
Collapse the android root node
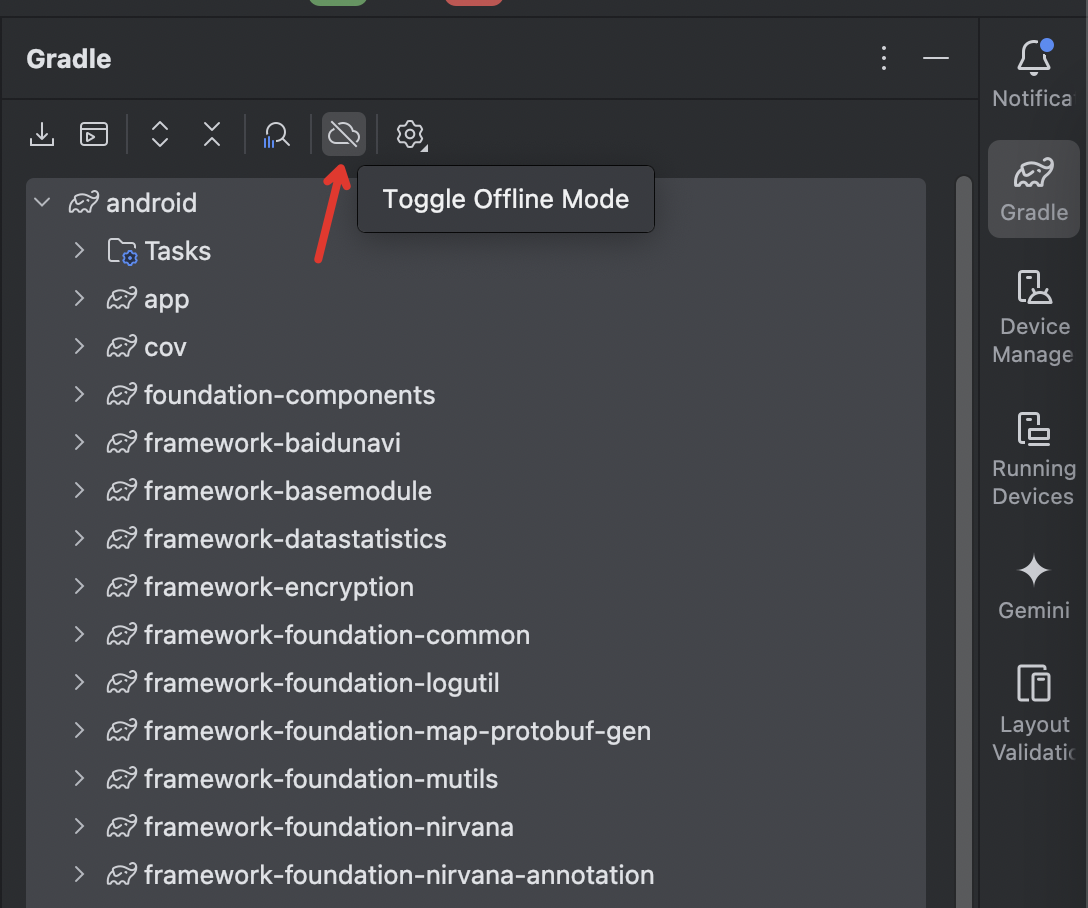42,203
